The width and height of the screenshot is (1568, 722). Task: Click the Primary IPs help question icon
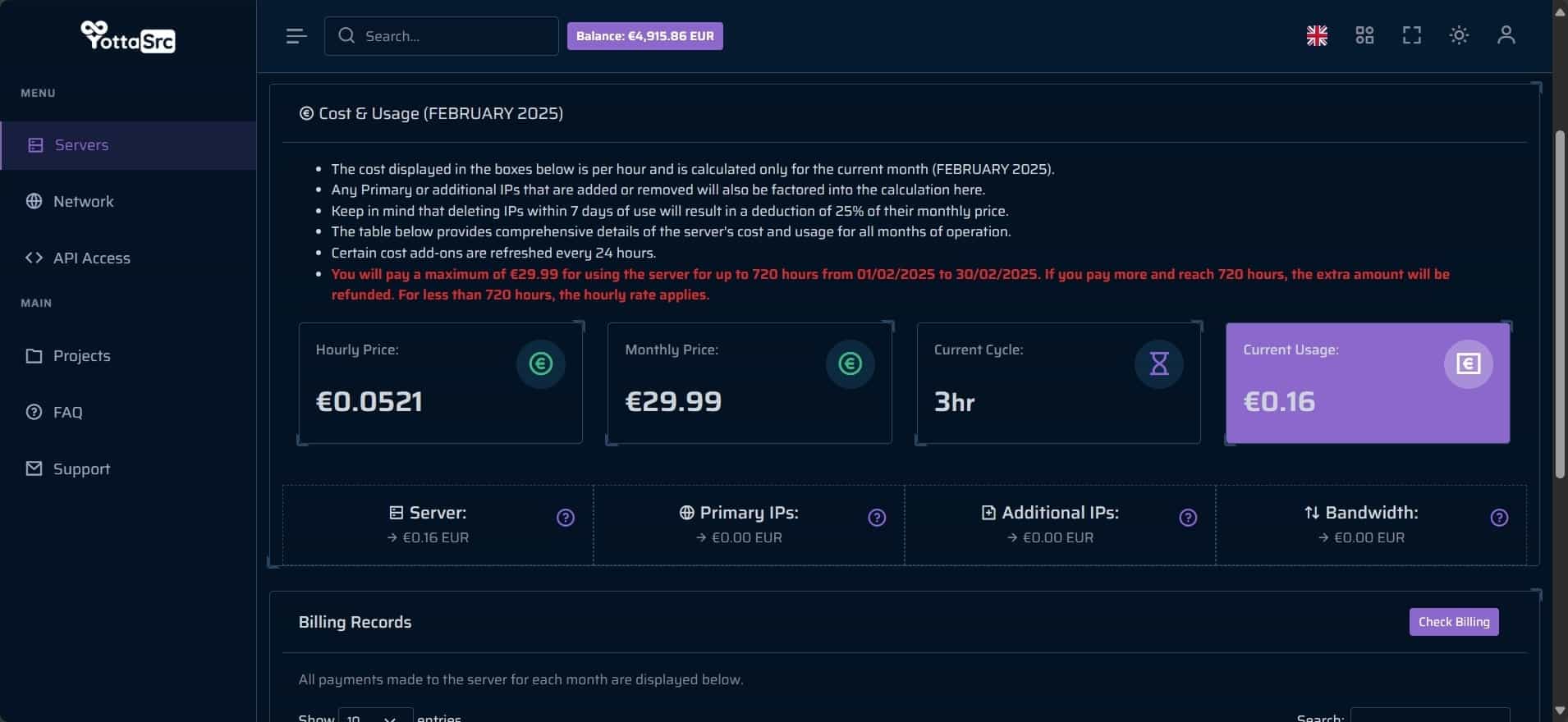coord(877,518)
